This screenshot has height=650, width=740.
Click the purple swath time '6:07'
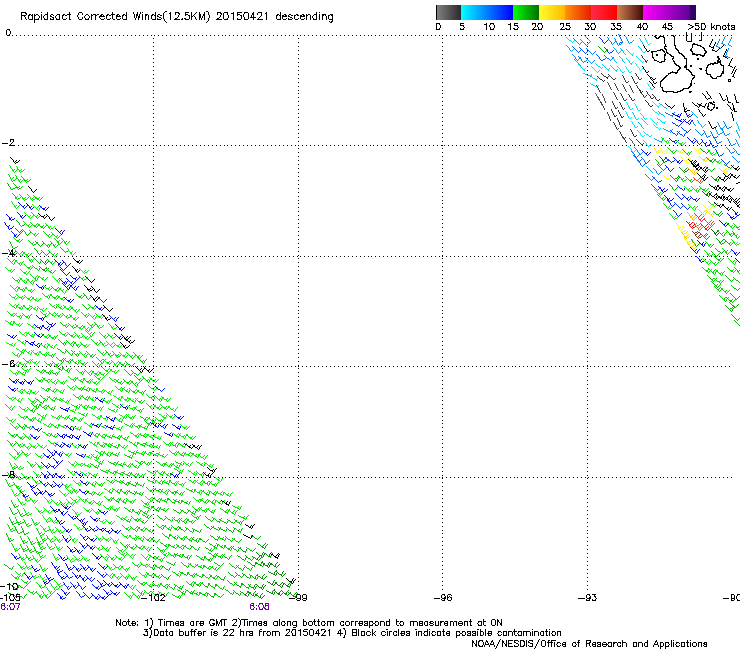pos(10,607)
